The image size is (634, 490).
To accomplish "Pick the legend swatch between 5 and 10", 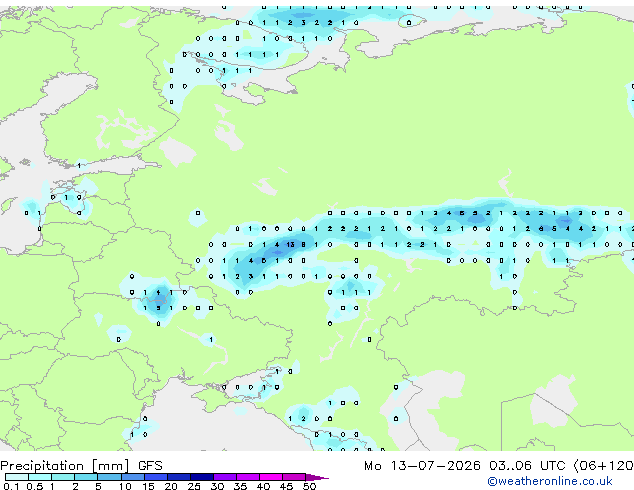I will point(109,477).
